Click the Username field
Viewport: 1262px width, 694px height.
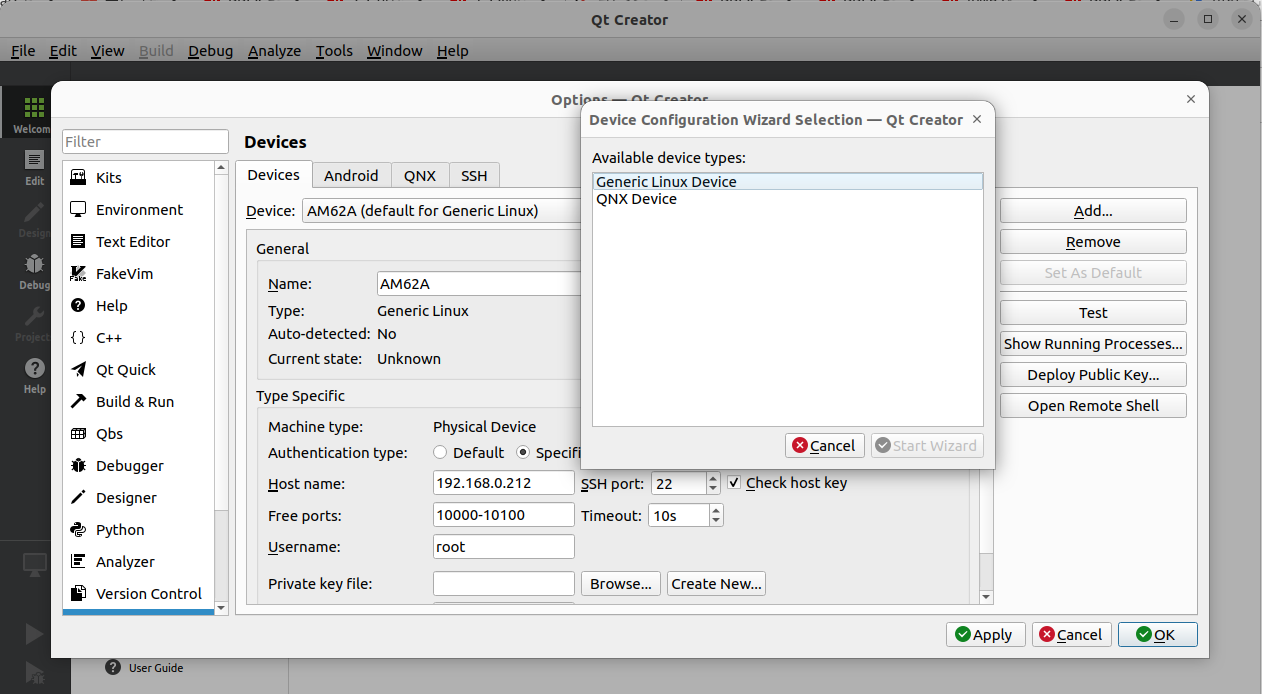coord(504,547)
